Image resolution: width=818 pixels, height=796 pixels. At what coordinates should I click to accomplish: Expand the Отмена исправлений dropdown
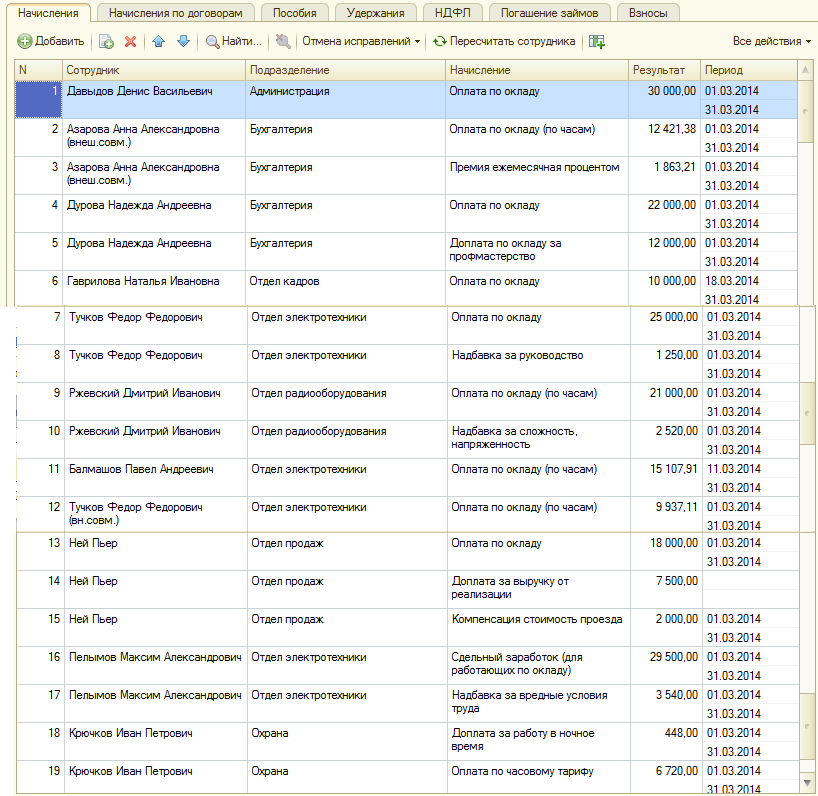tap(361, 42)
